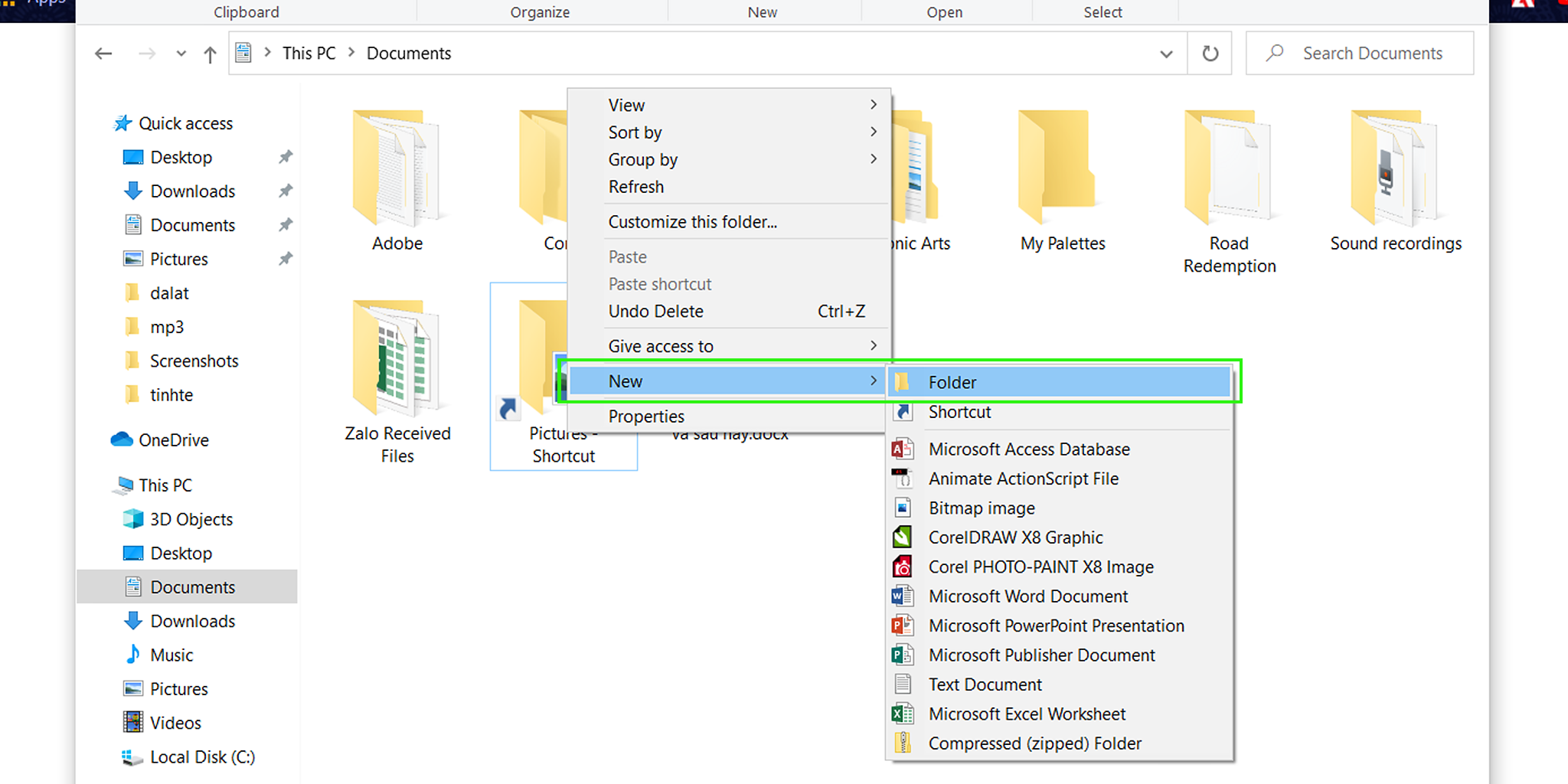The image size is (1568, 784).
Task: Choose Customize this folder...
Action: [x=730, y=222]
